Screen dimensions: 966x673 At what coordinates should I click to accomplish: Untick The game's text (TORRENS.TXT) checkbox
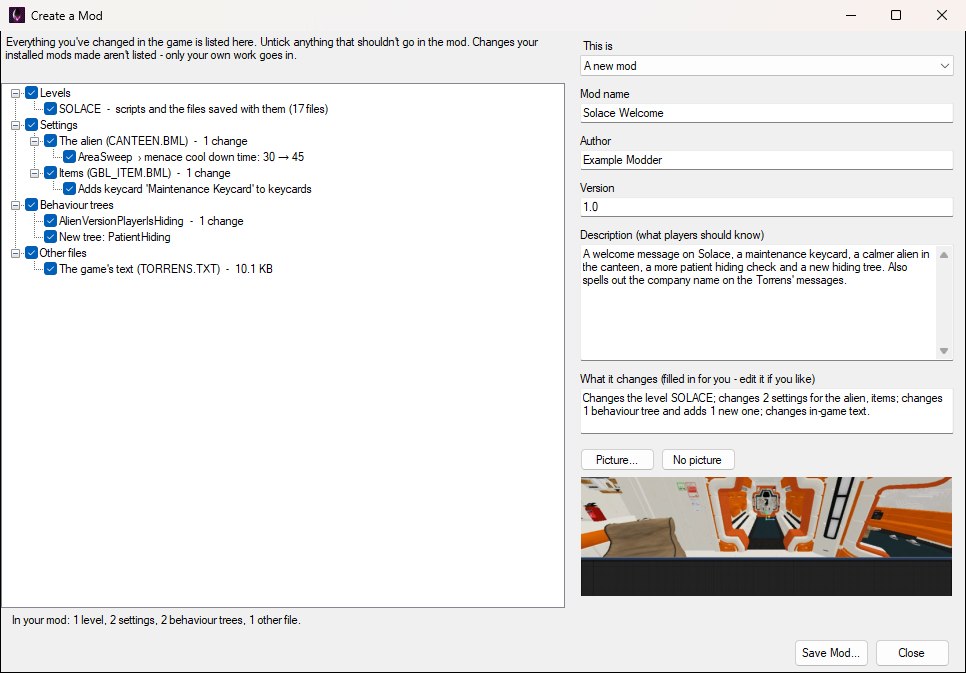tap(51, 269)
